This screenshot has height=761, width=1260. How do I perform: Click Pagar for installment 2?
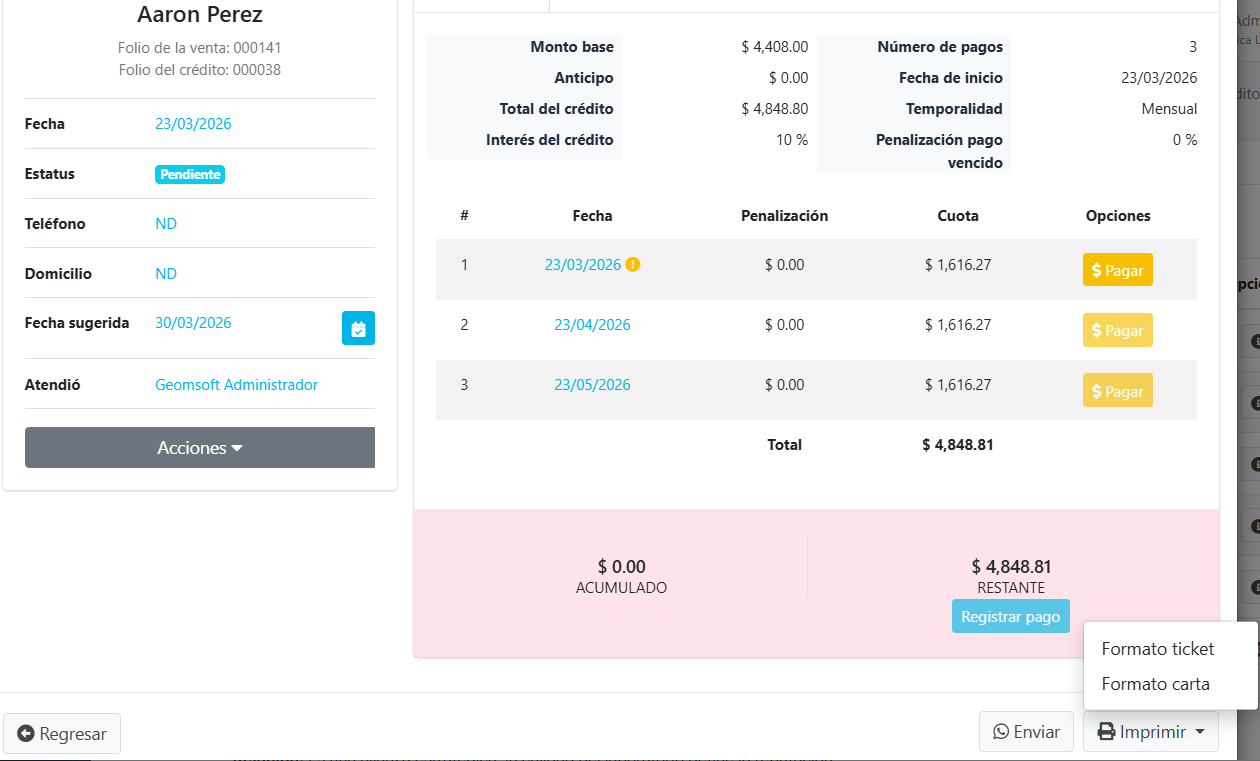(1117, 330)
